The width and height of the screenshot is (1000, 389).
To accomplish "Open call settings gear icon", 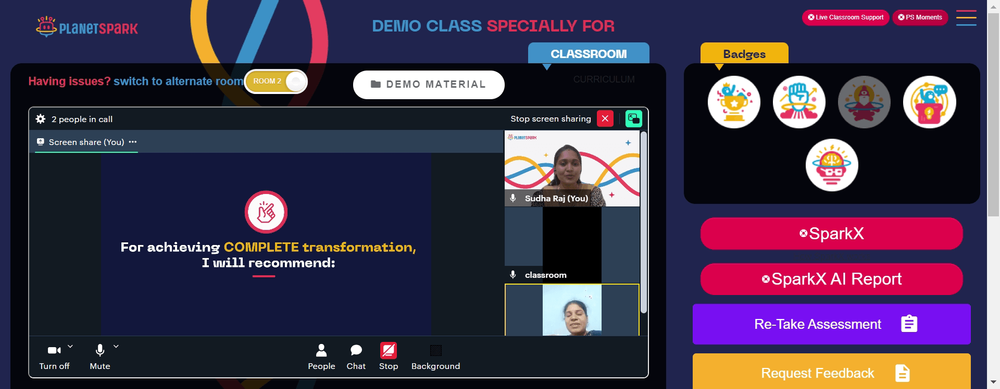I will click(x=40, y=119).
